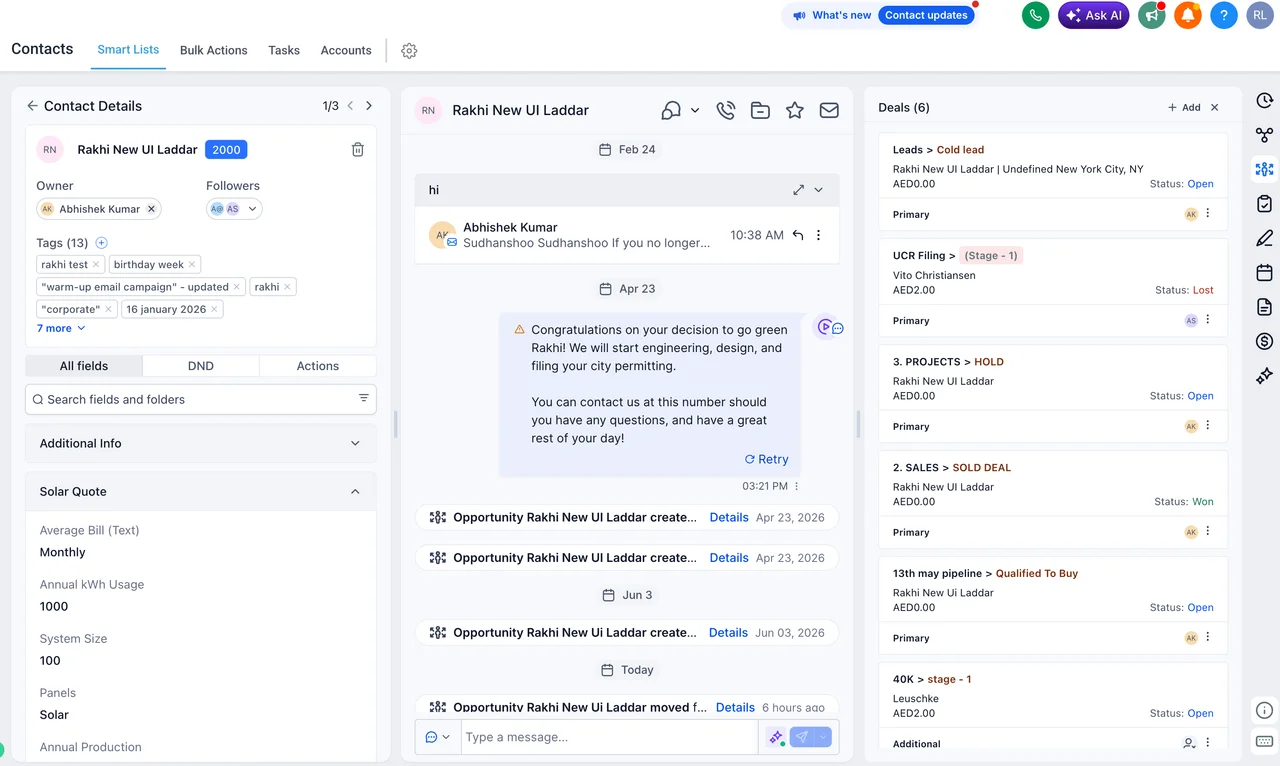Open the sparkle AI icon in right sidebar

(x=1264, y=376)
